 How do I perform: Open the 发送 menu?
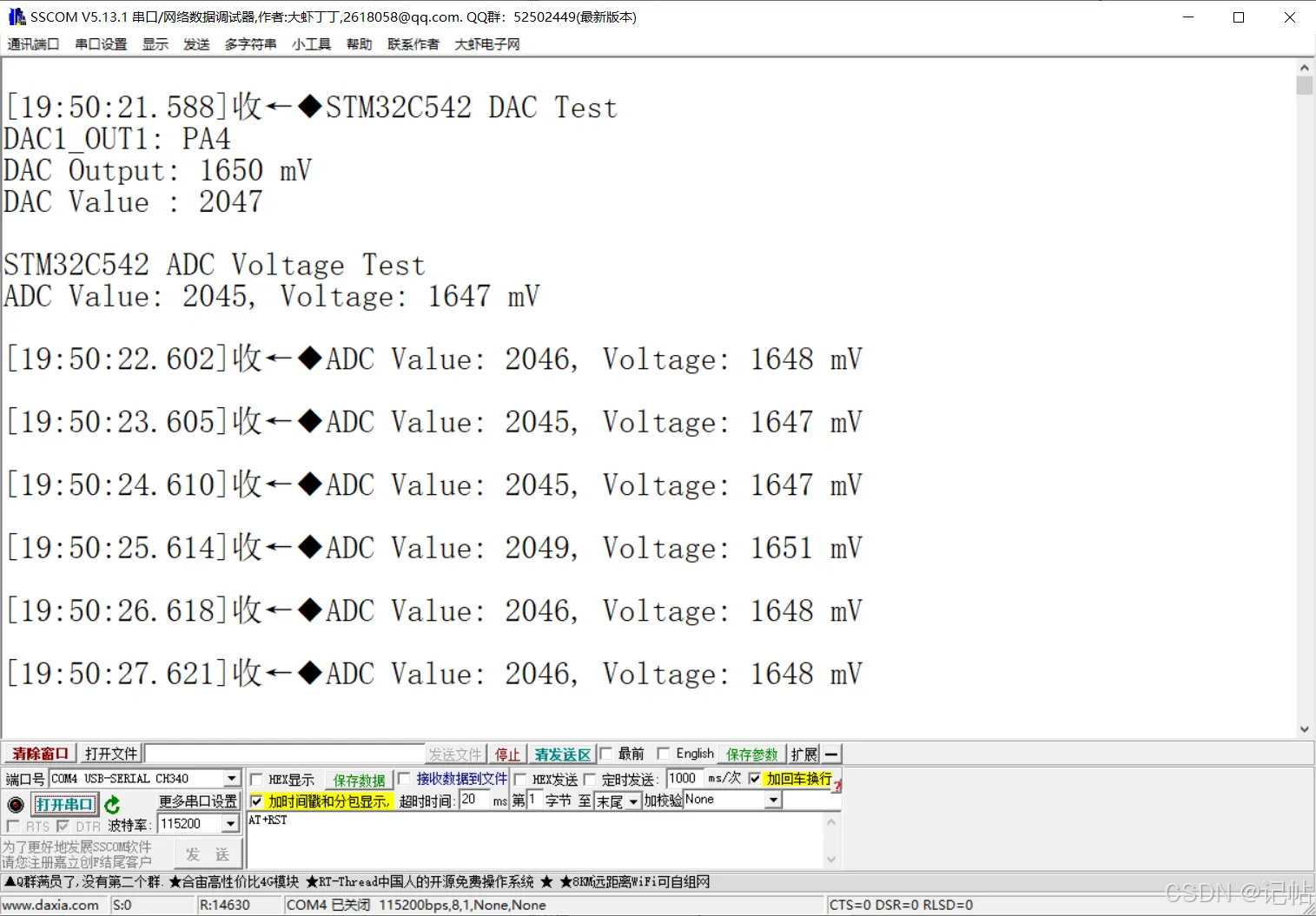[x=196, y=44]
